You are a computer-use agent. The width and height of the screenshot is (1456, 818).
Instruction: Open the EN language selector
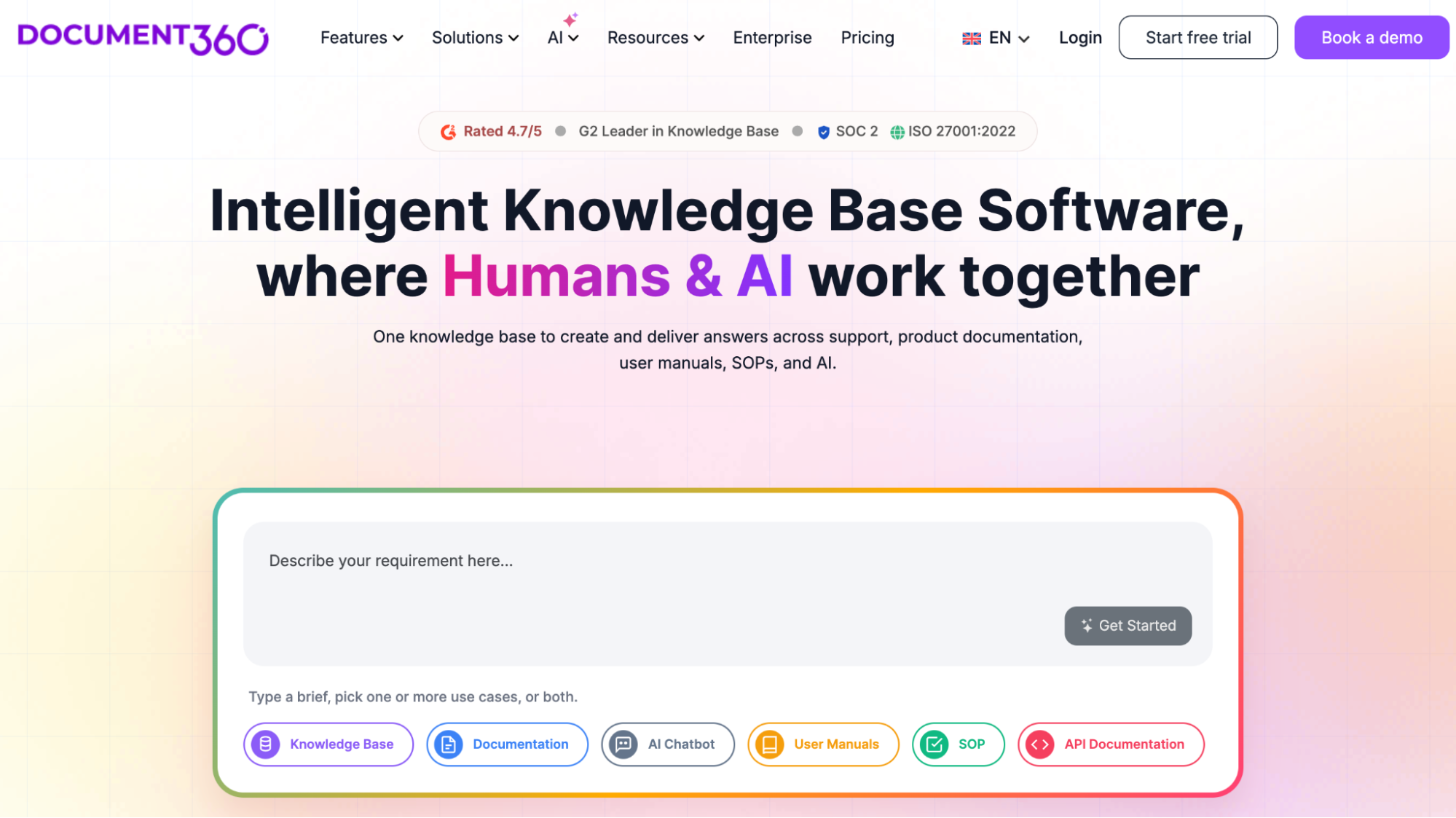[x=996, y=38]
